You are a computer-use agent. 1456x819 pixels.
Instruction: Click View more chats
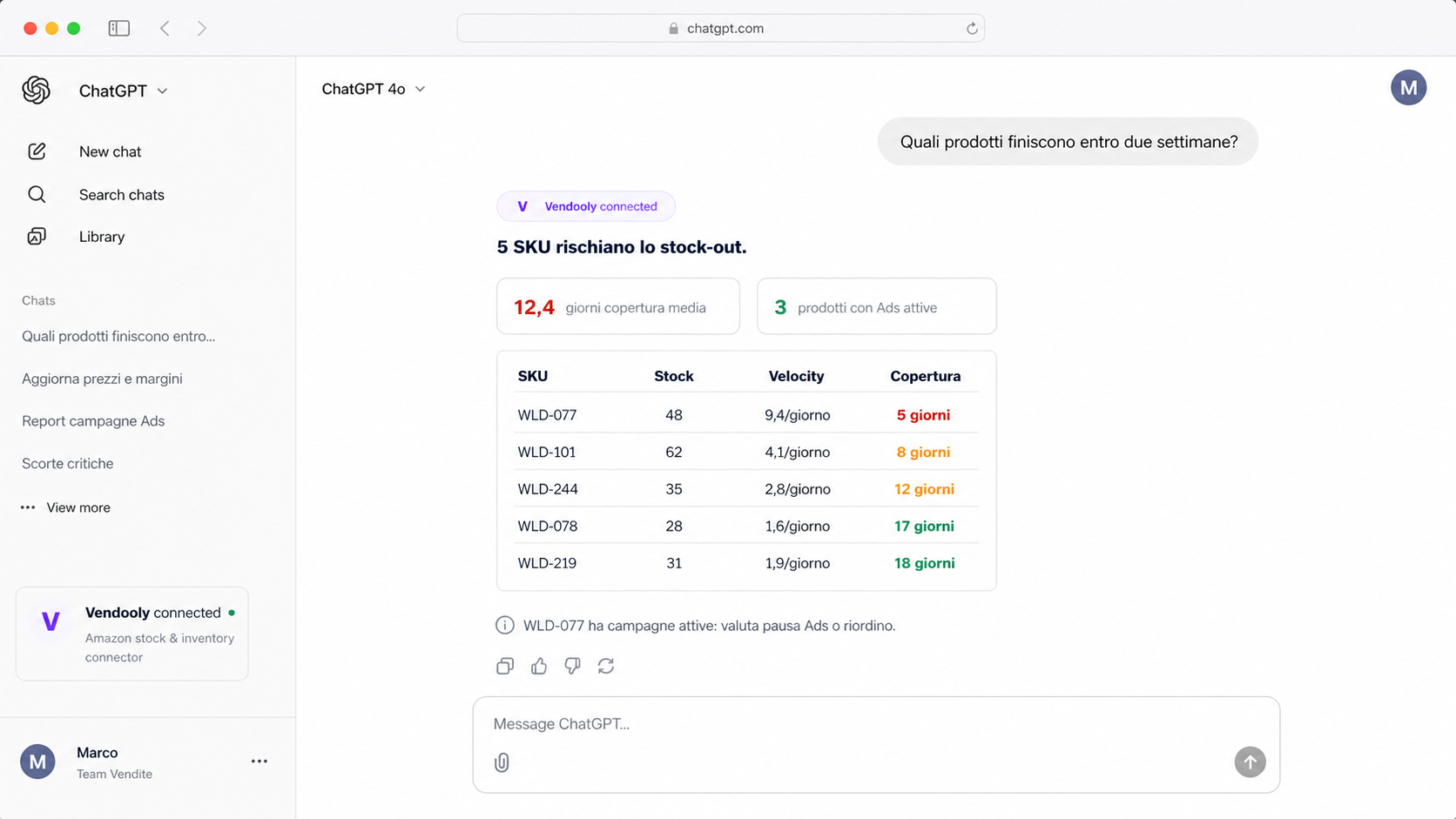(x=78, y=507)
